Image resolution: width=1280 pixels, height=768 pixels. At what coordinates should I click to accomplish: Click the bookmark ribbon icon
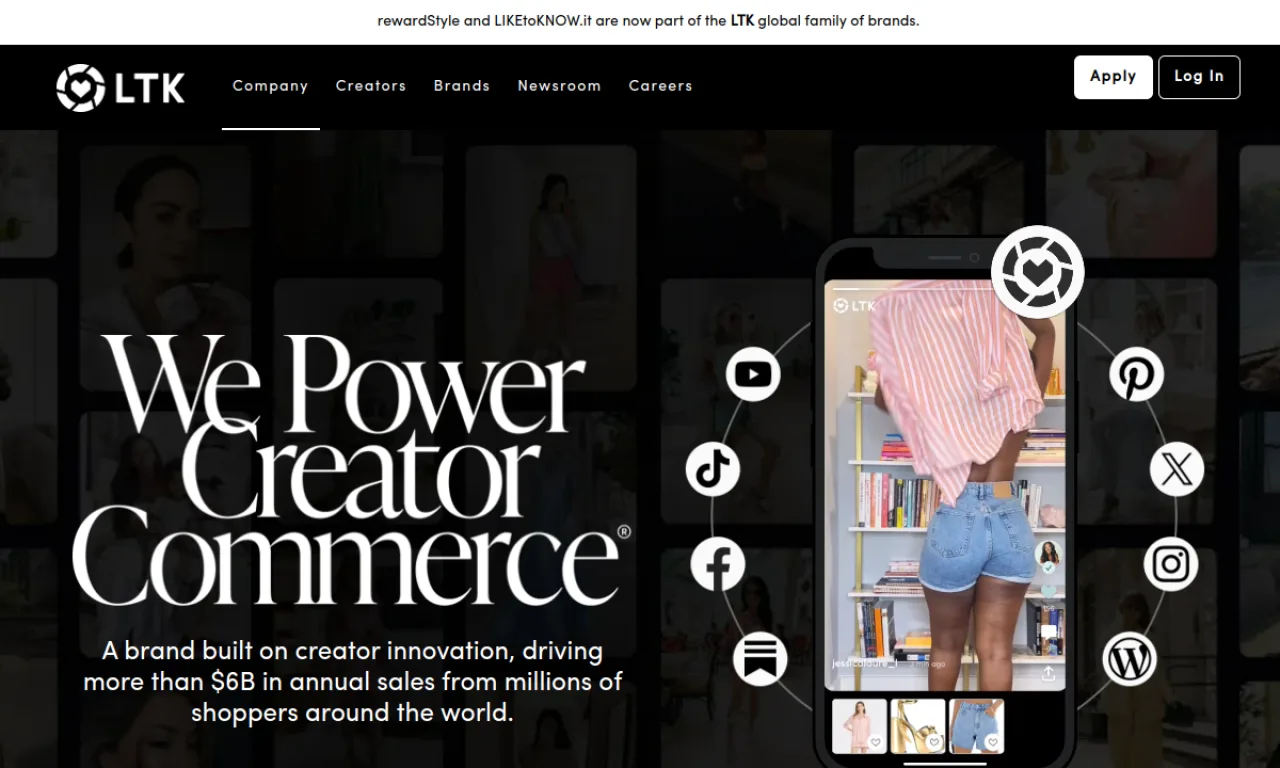[760, 660]
